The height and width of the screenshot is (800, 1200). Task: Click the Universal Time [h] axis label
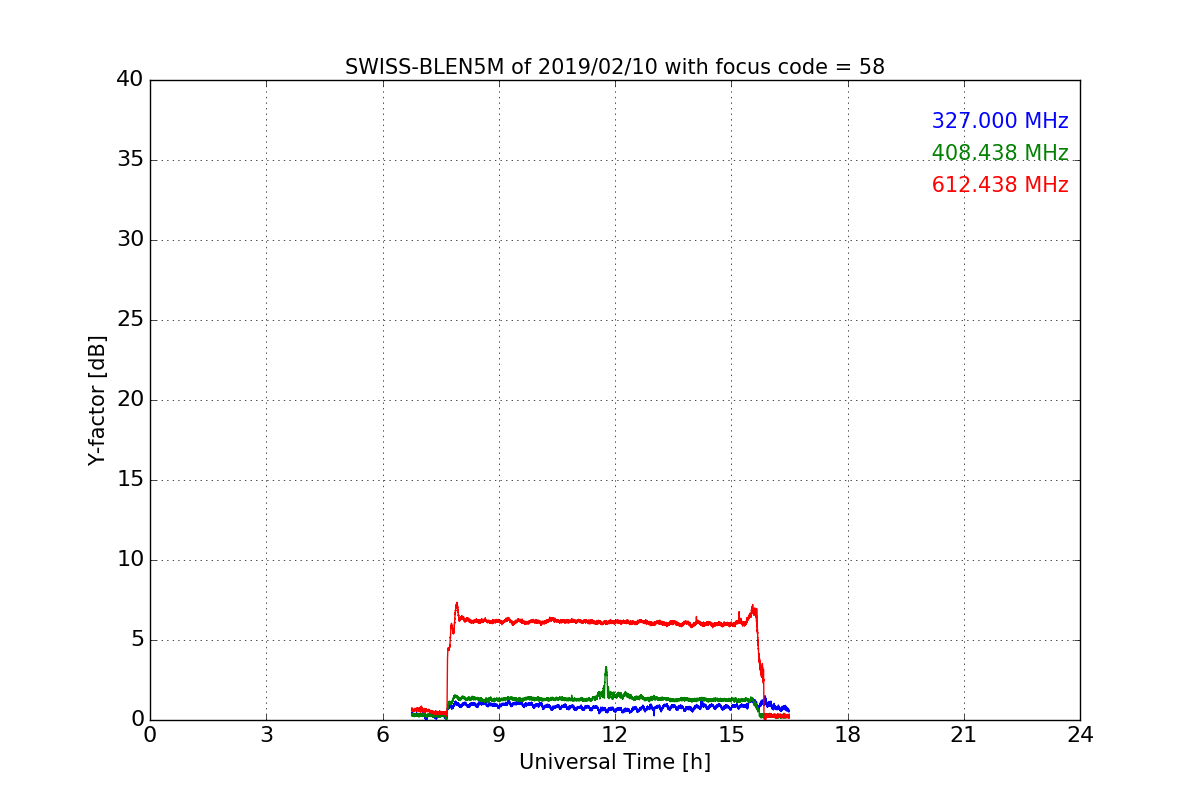(615, 762)
